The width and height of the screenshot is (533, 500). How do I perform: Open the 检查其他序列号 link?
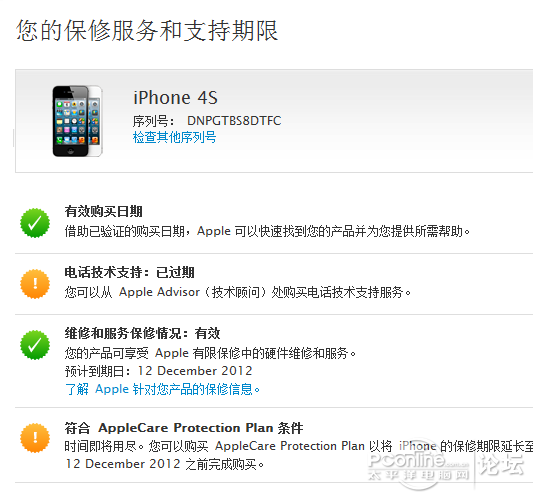(174, 137)
